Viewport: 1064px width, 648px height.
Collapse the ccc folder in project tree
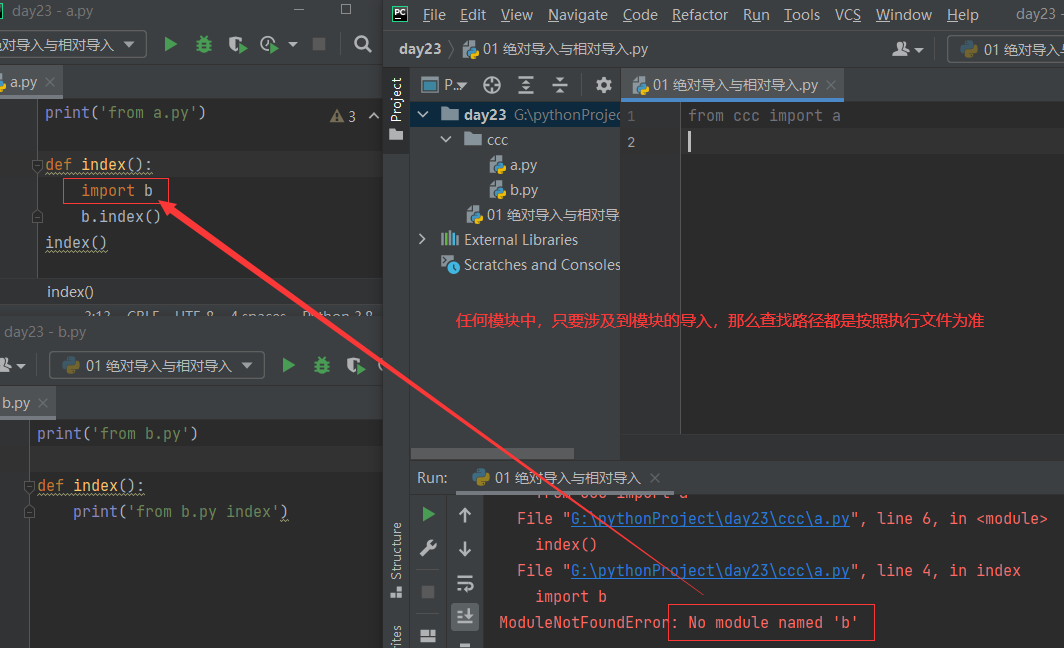446,140
